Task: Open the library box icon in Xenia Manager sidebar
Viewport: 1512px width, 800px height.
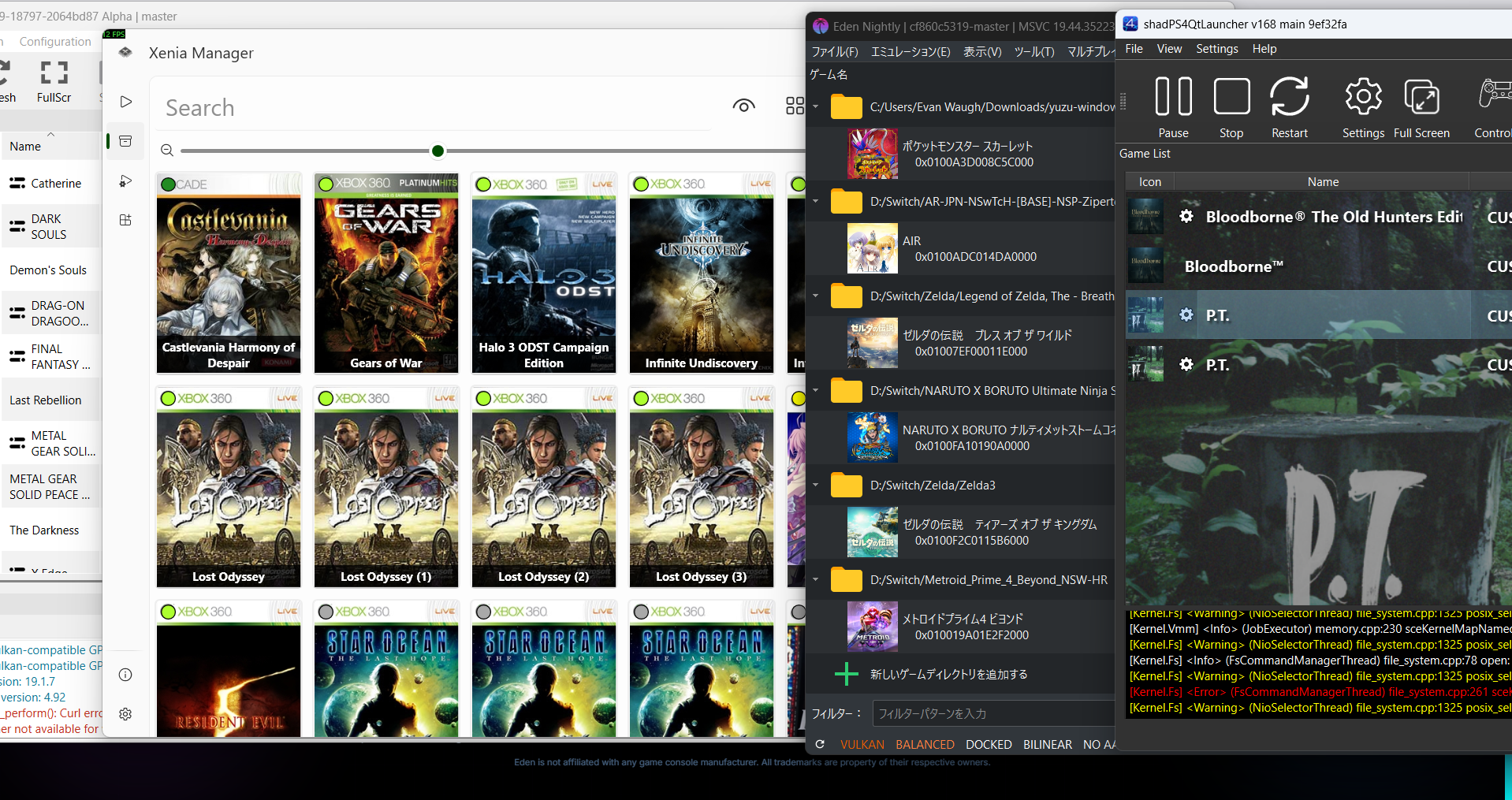Action: 125,141
